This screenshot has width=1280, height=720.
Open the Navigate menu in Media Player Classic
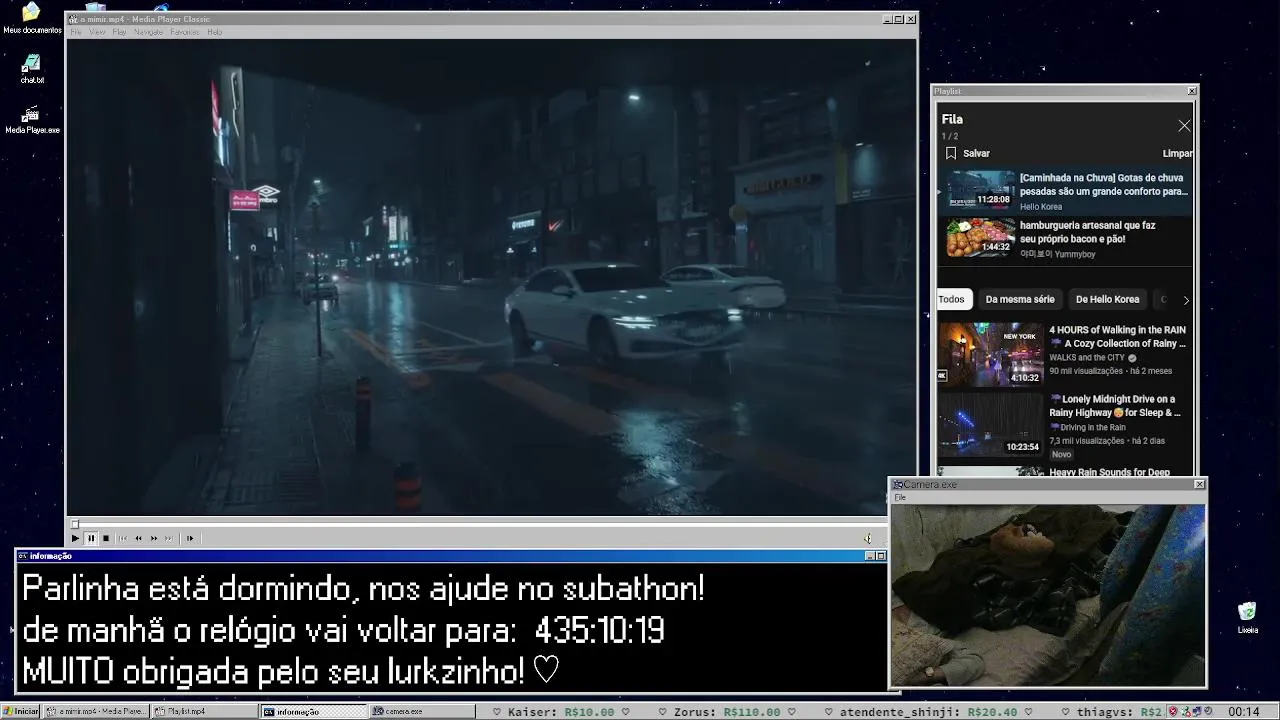coord(148,32)
